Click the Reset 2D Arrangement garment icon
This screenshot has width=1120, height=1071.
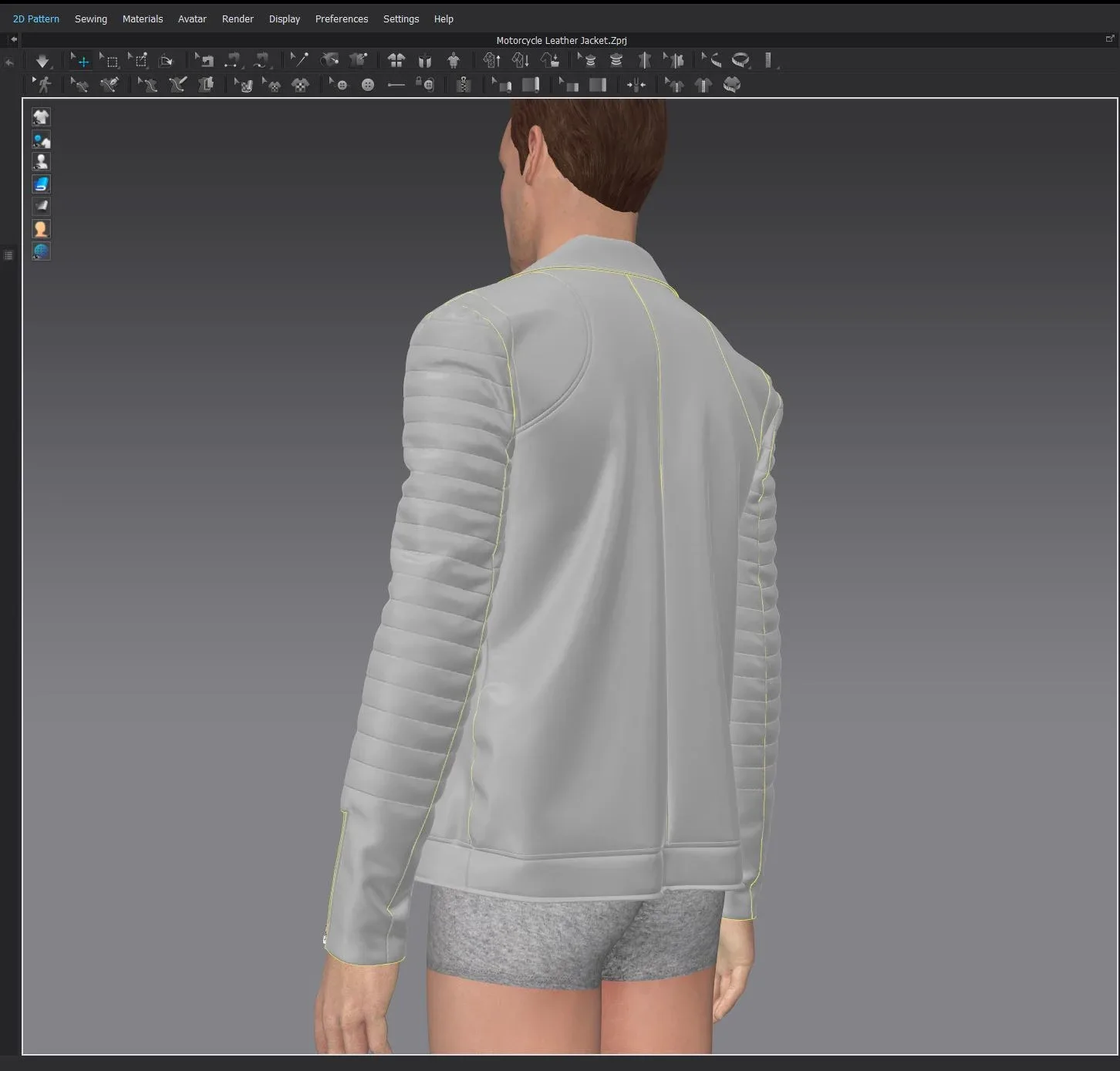(x=396, y=60)
